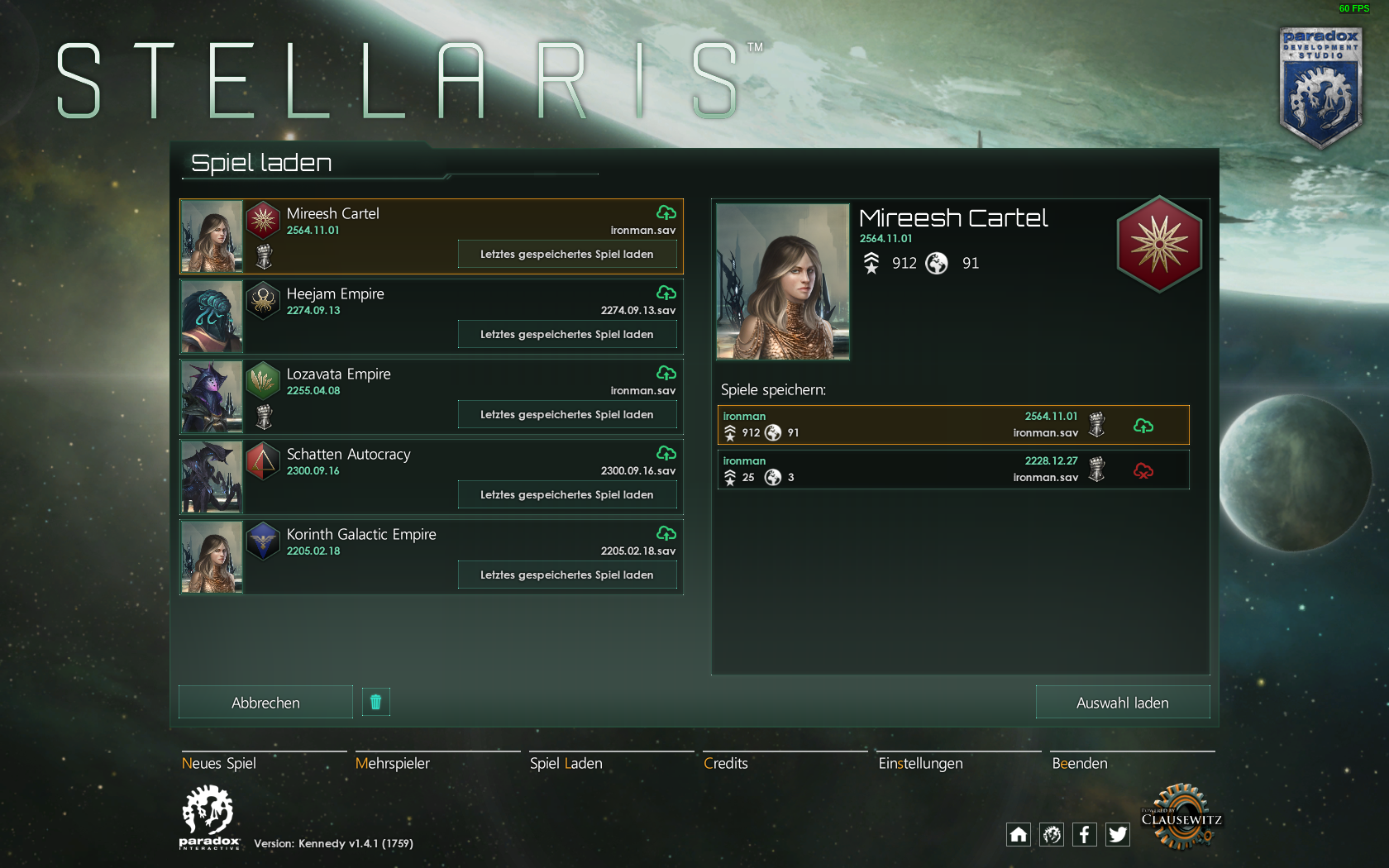Open the Paradox forum icon
Image resolution: width=1389 pixels, height=868 pixels.
click(1052, 834)
